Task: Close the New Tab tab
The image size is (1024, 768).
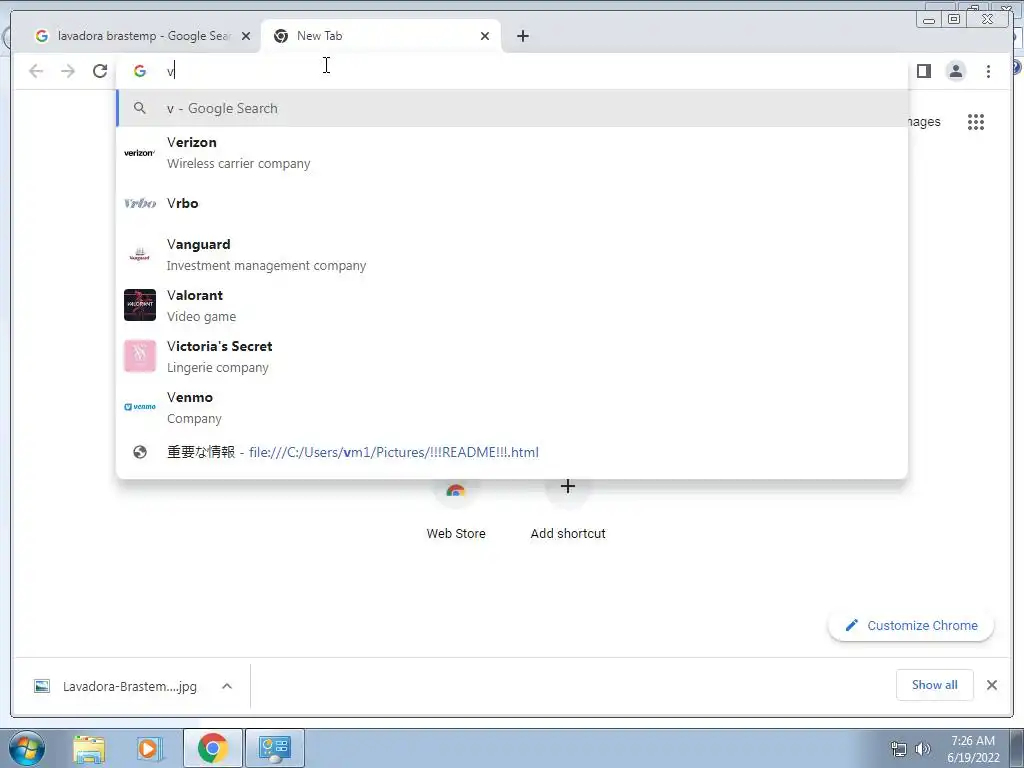Action: (485, 36)
